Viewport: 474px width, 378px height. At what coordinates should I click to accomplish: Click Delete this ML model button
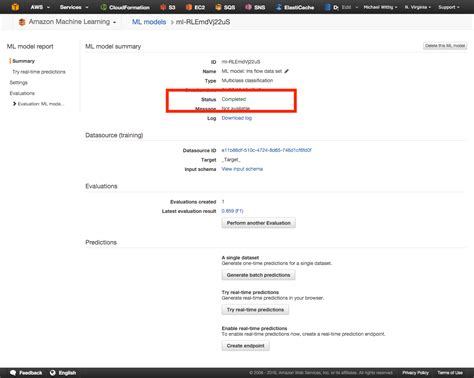pyautogui.click(x=445, y=46)
